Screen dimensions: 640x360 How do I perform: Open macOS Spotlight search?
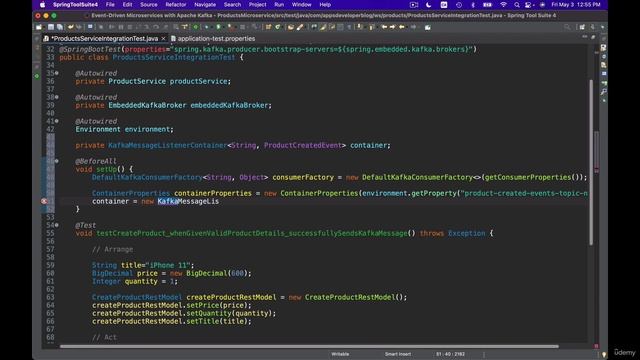[517, 5]
